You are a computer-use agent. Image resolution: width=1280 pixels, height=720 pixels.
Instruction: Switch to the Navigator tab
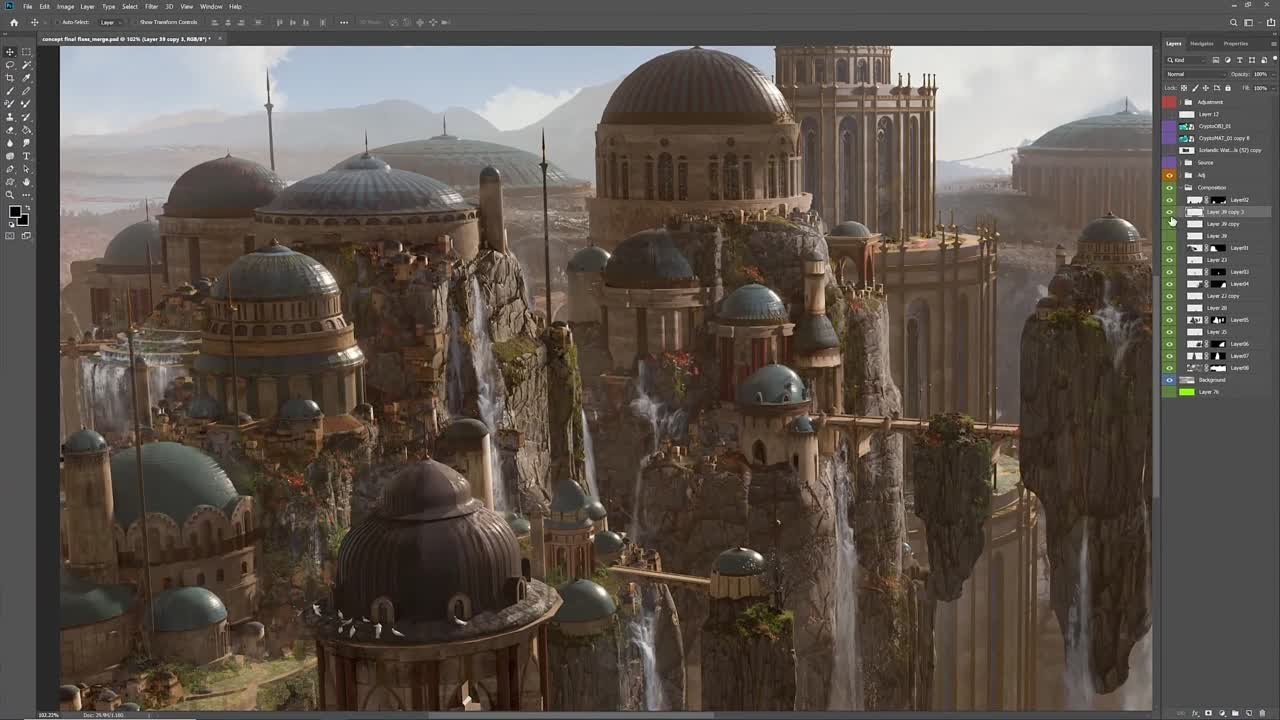click(x=1202, y=44)
